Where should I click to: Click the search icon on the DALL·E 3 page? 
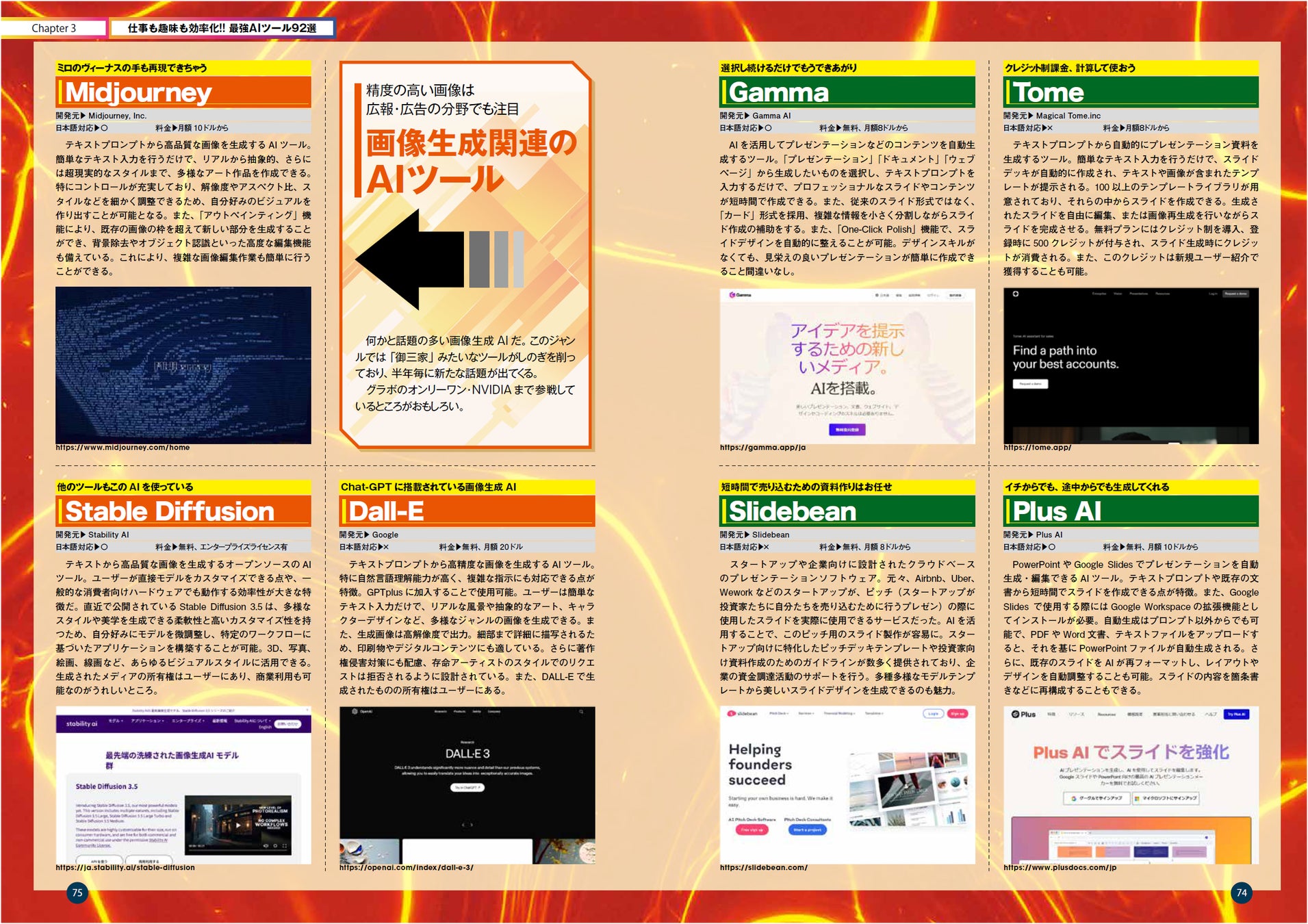pos(581,712)
